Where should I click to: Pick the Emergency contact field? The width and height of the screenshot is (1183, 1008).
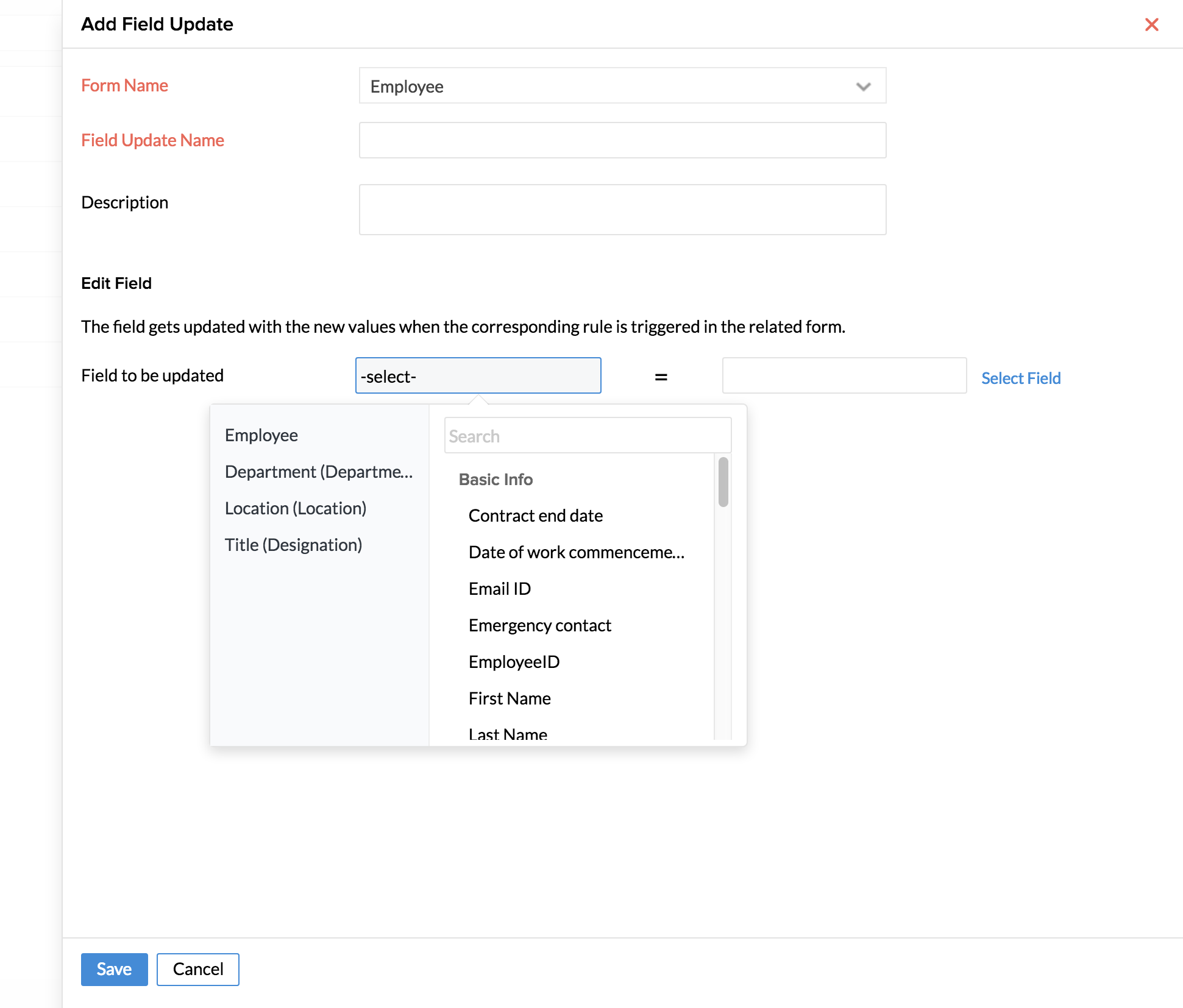[x=539, y=625]
